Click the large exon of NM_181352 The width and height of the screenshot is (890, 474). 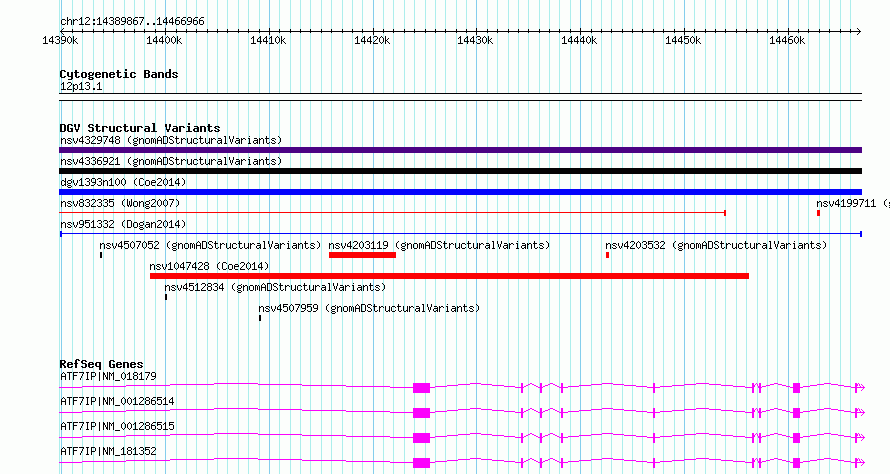point(421,463)
